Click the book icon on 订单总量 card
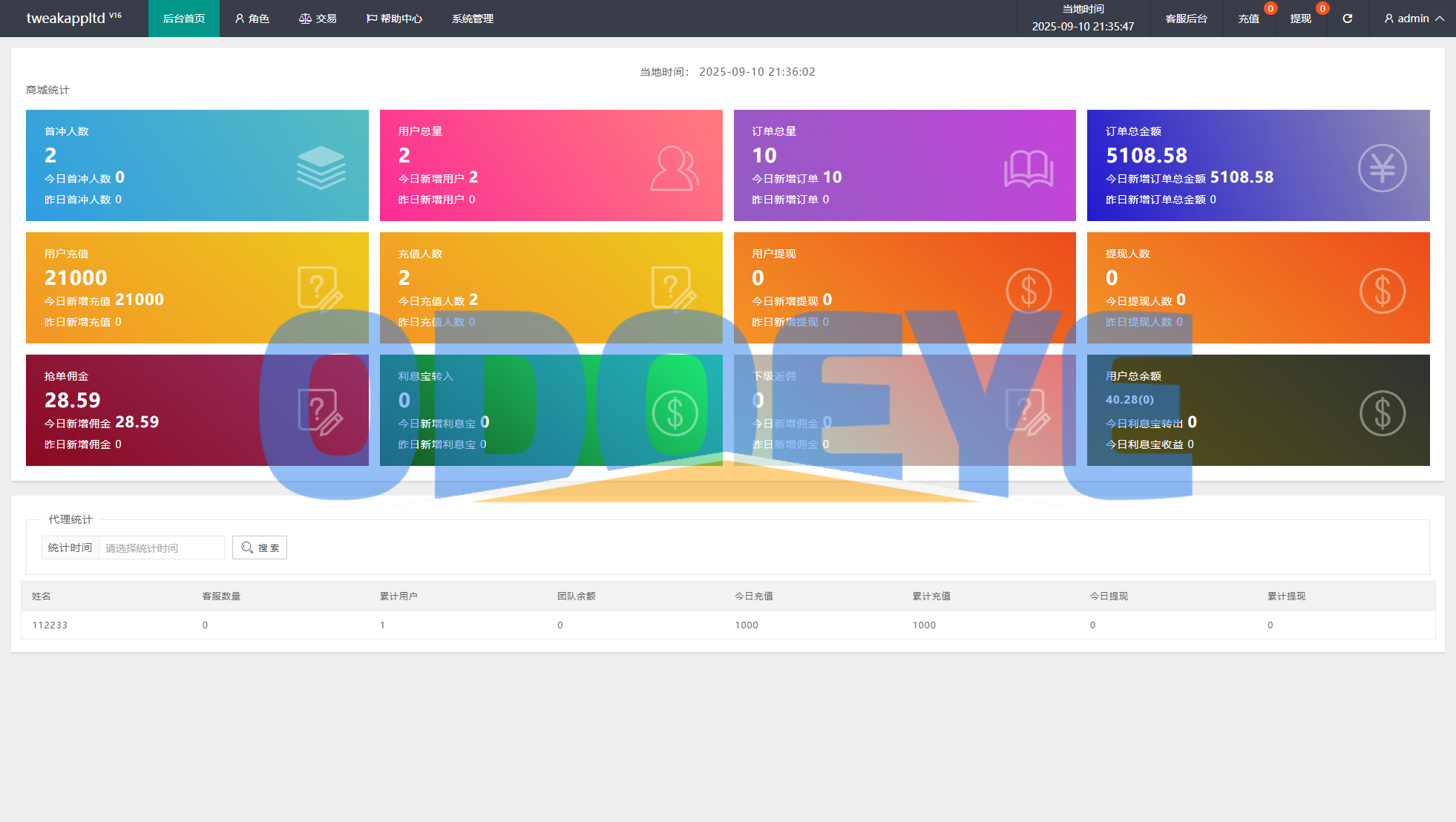This screenshot has width=1456, height=822. coord(1029,168)
